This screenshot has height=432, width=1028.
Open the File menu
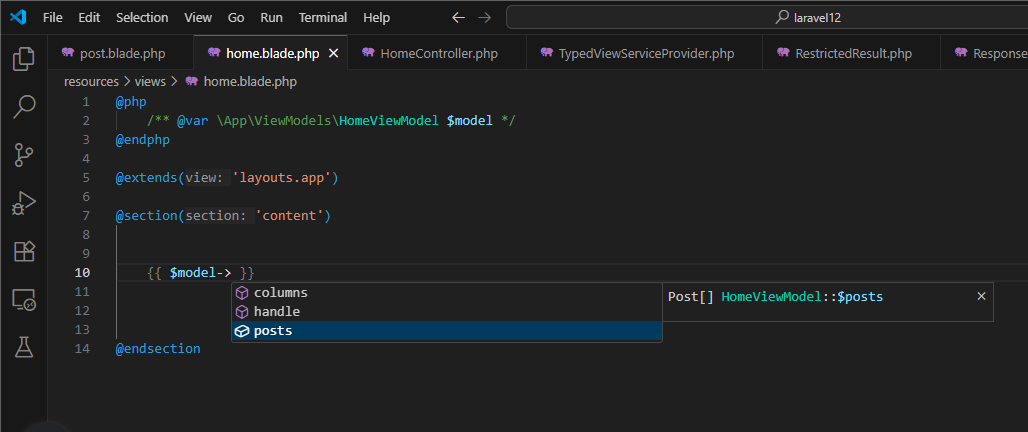tap(52, 18)
